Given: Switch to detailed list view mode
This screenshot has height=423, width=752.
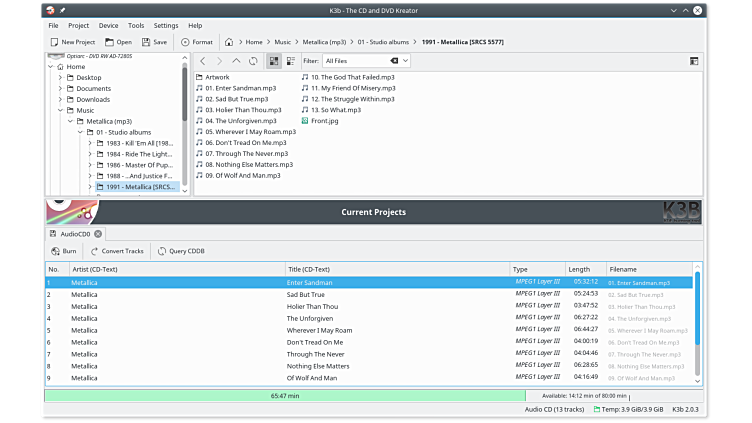Looking at the screenshot, I should coord(290,61).
